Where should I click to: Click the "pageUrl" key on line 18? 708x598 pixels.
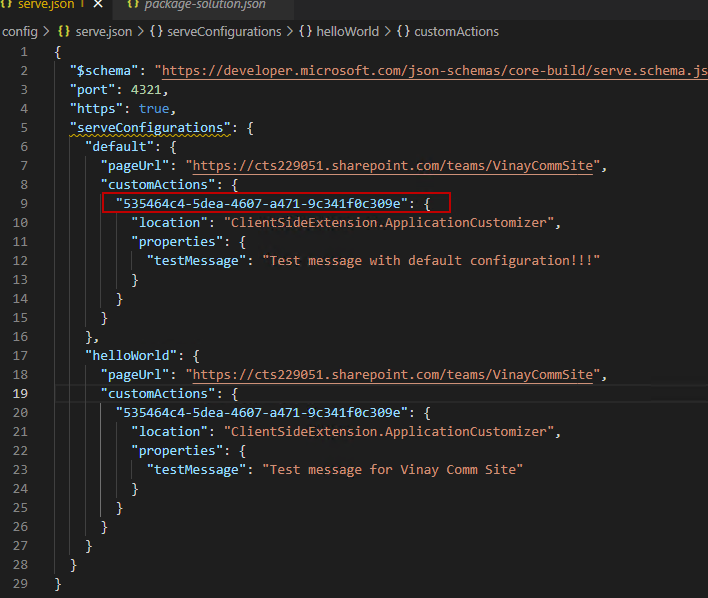[x=135, y=375]
